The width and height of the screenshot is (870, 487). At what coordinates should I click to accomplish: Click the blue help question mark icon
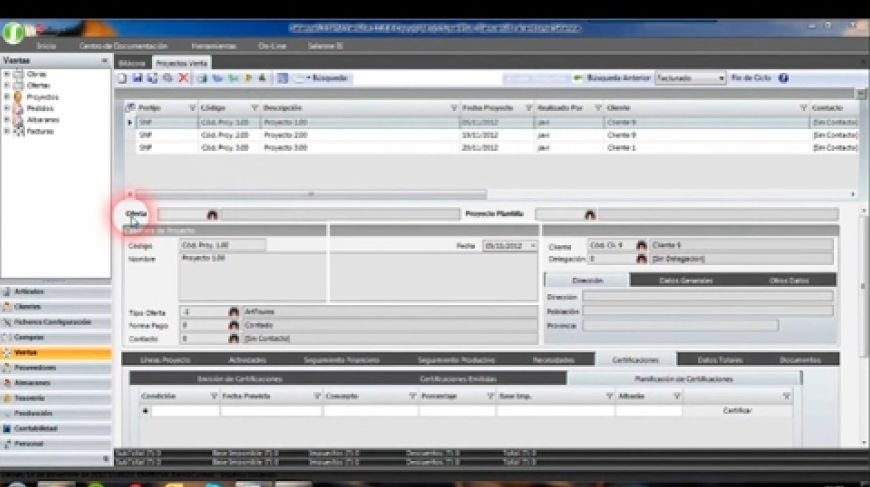(x=783, y=78)
